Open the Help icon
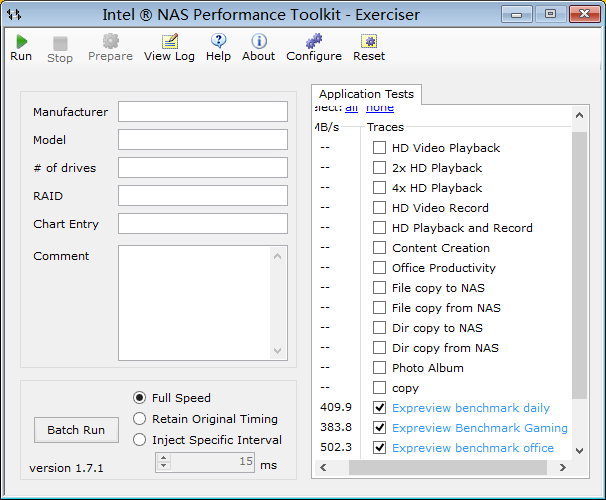The image size is (606, 500). pyautogui.click(x=218, y=42)
